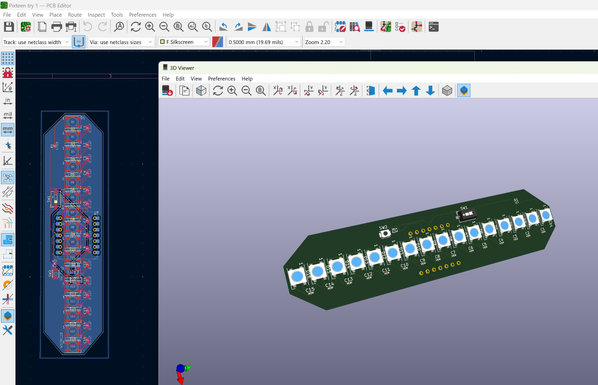
Task: Switch units to inches
Action: (8, 101)
